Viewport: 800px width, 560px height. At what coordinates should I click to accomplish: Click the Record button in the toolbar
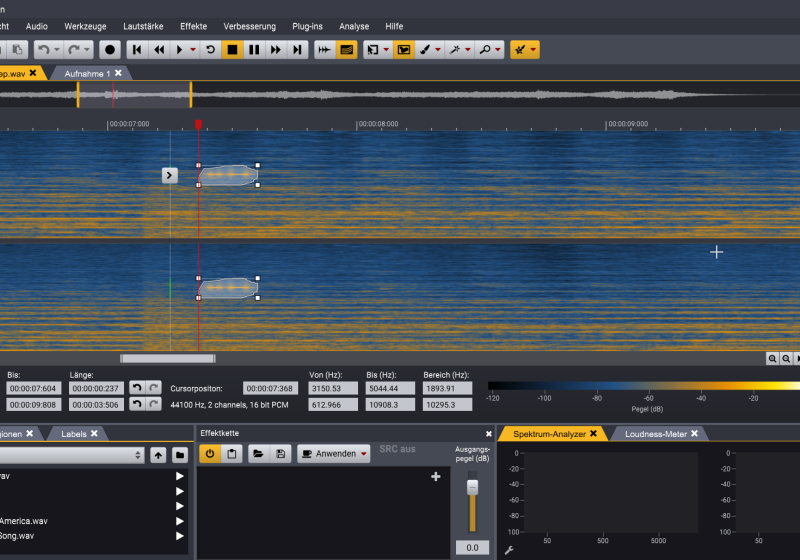pos(110,49)
